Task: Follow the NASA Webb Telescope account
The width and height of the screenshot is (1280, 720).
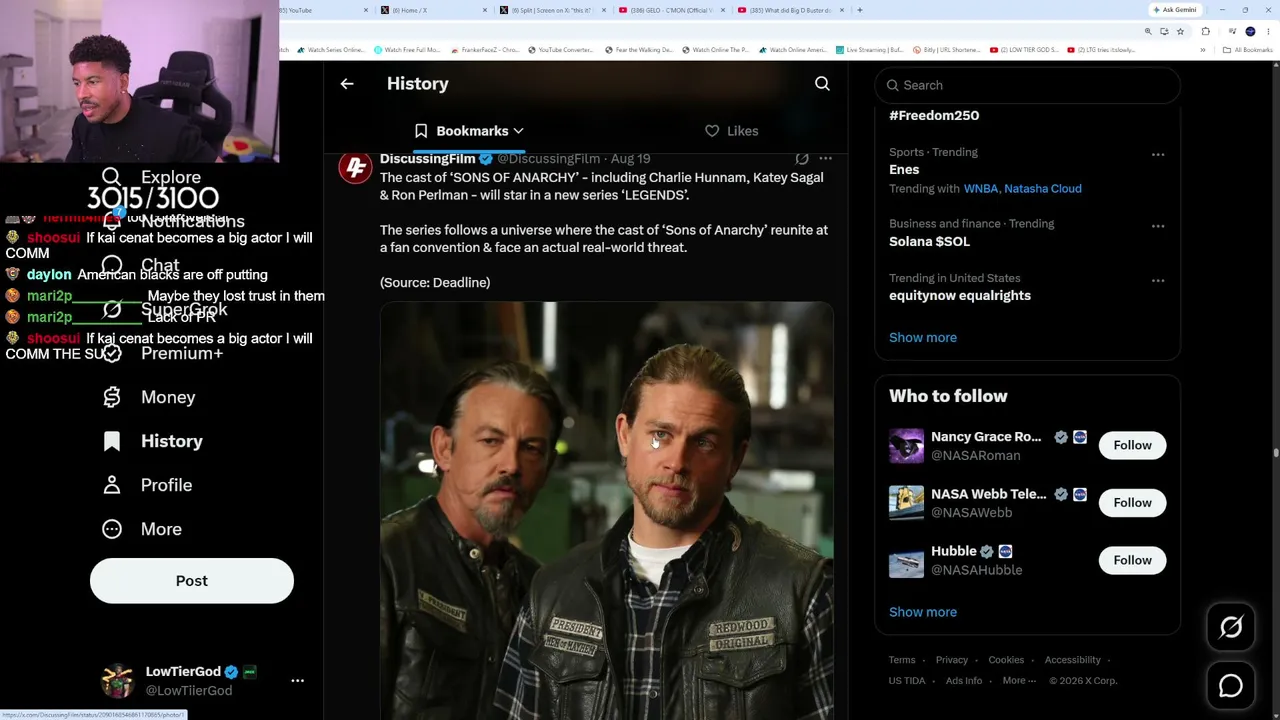Action: pos(1132,502)
